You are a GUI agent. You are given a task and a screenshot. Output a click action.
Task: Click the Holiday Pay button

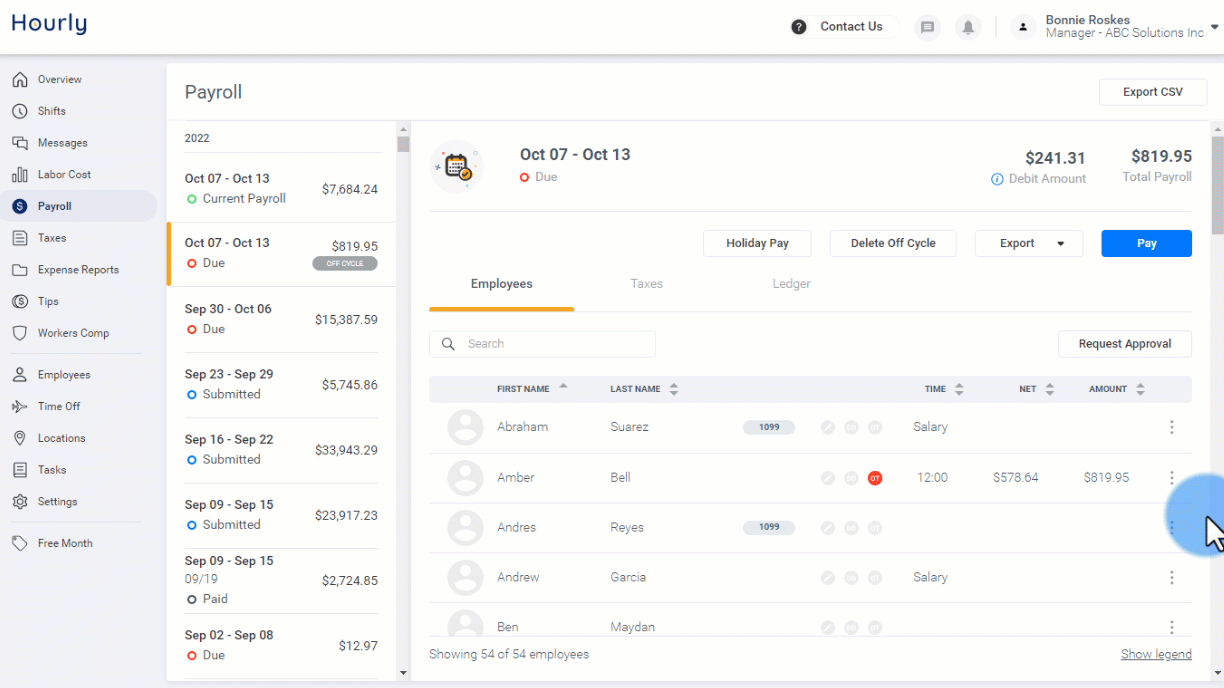point(757,243)
